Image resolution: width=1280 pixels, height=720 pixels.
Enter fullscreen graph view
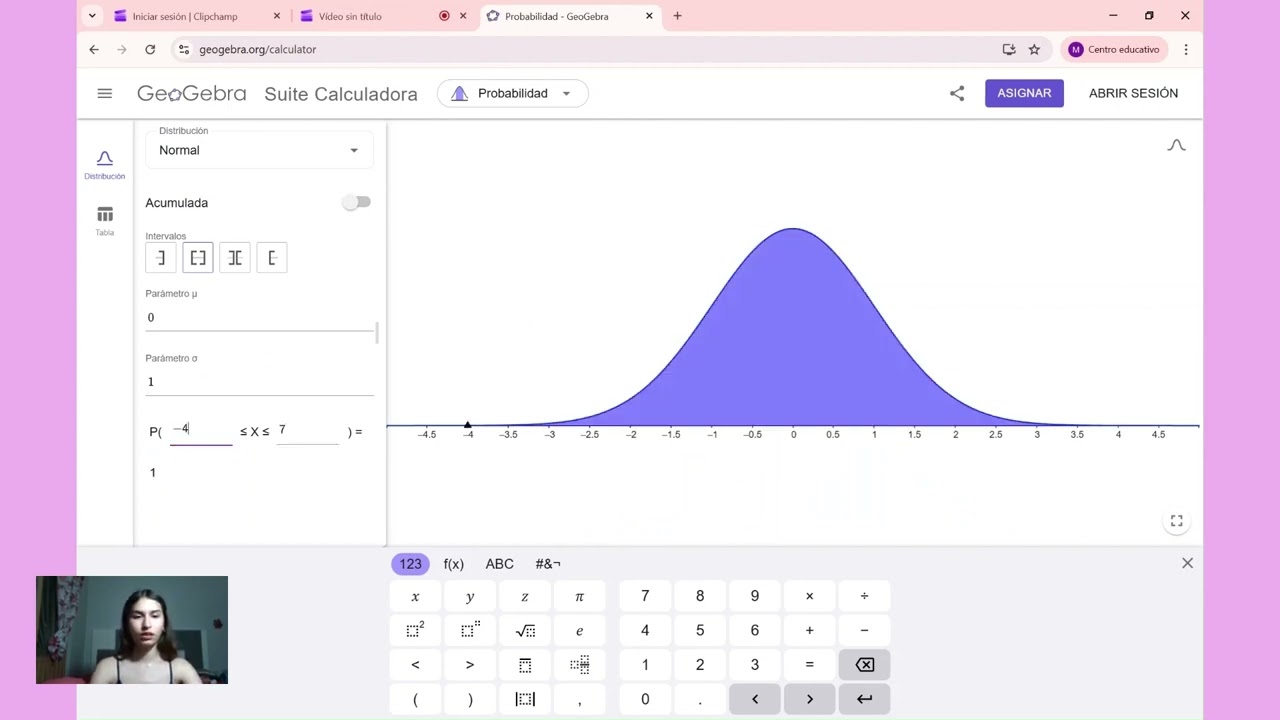[x=1177, y=521]
